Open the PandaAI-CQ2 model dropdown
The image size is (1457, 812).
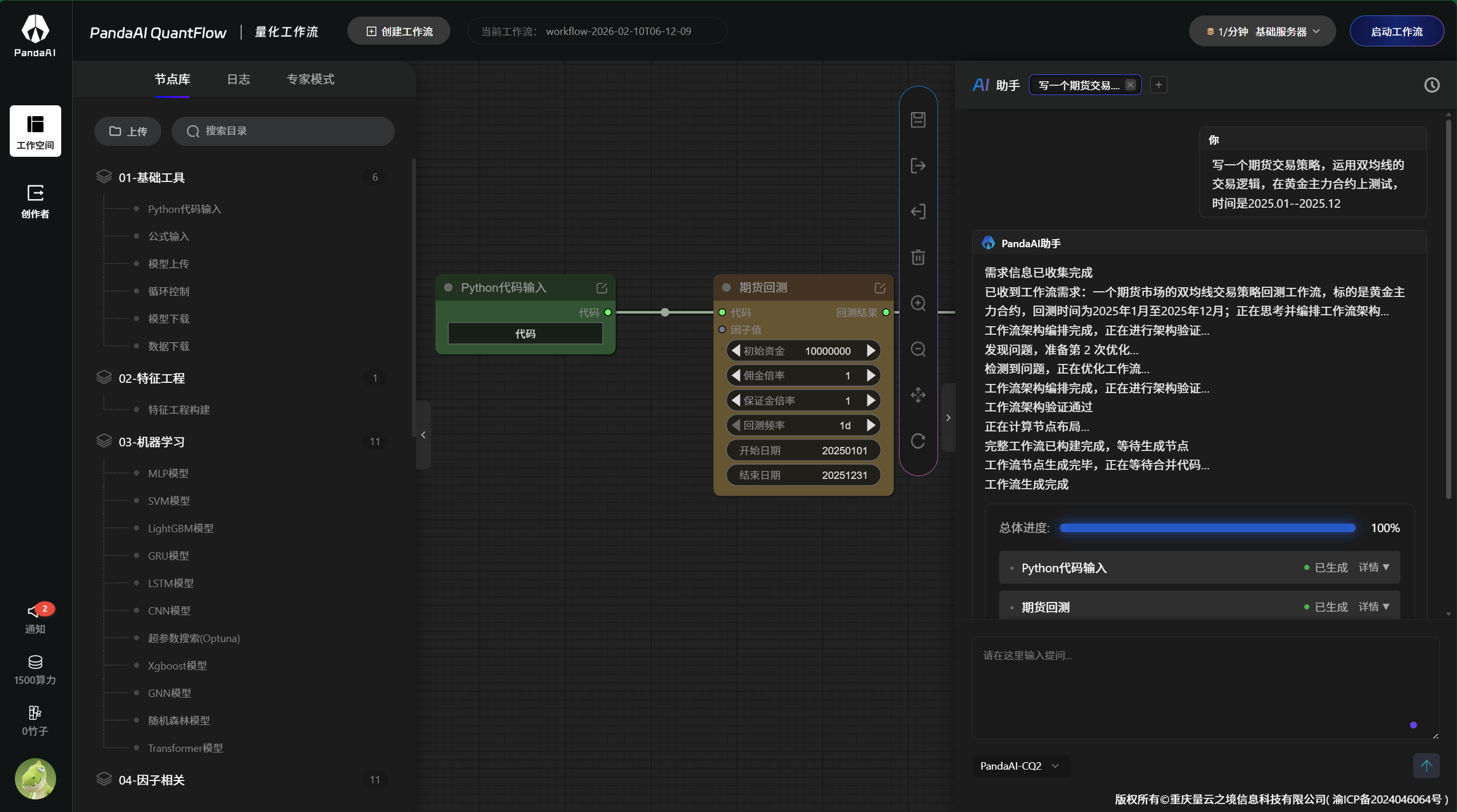1020,766
